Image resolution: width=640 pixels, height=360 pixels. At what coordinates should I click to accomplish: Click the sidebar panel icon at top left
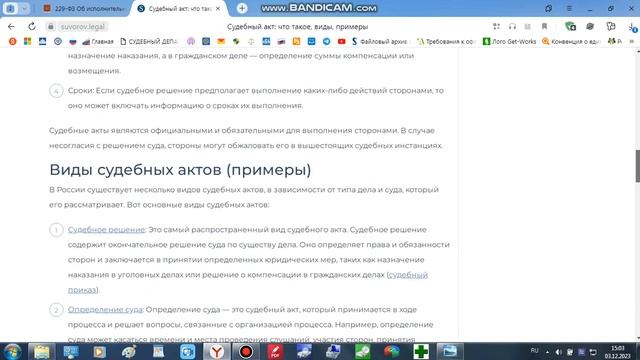pos(11,8)
